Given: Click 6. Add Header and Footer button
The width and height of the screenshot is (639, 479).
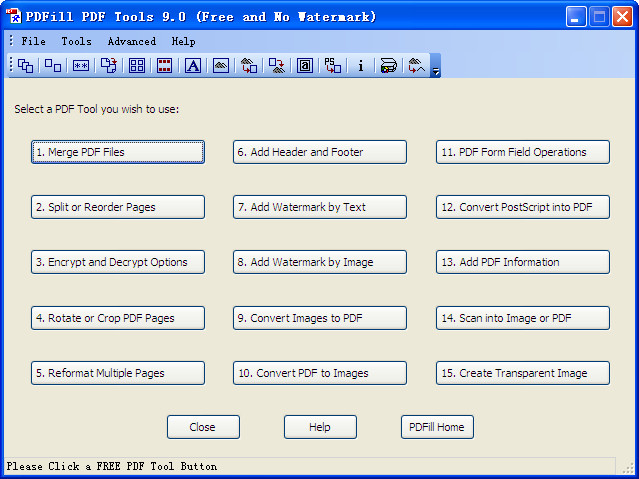Looking at the screenshot, I should click(x=320, y=152).
